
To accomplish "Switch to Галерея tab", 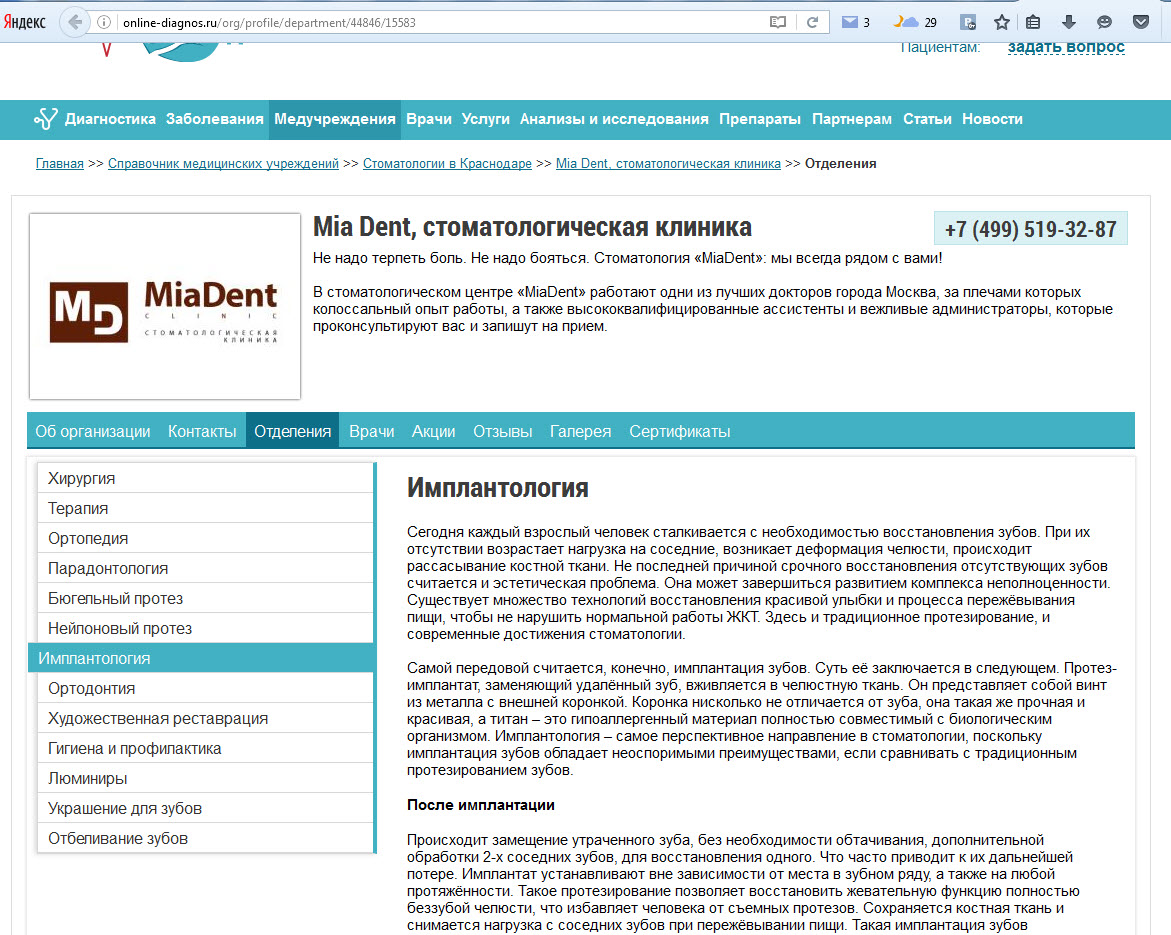I will coord(580,431).
